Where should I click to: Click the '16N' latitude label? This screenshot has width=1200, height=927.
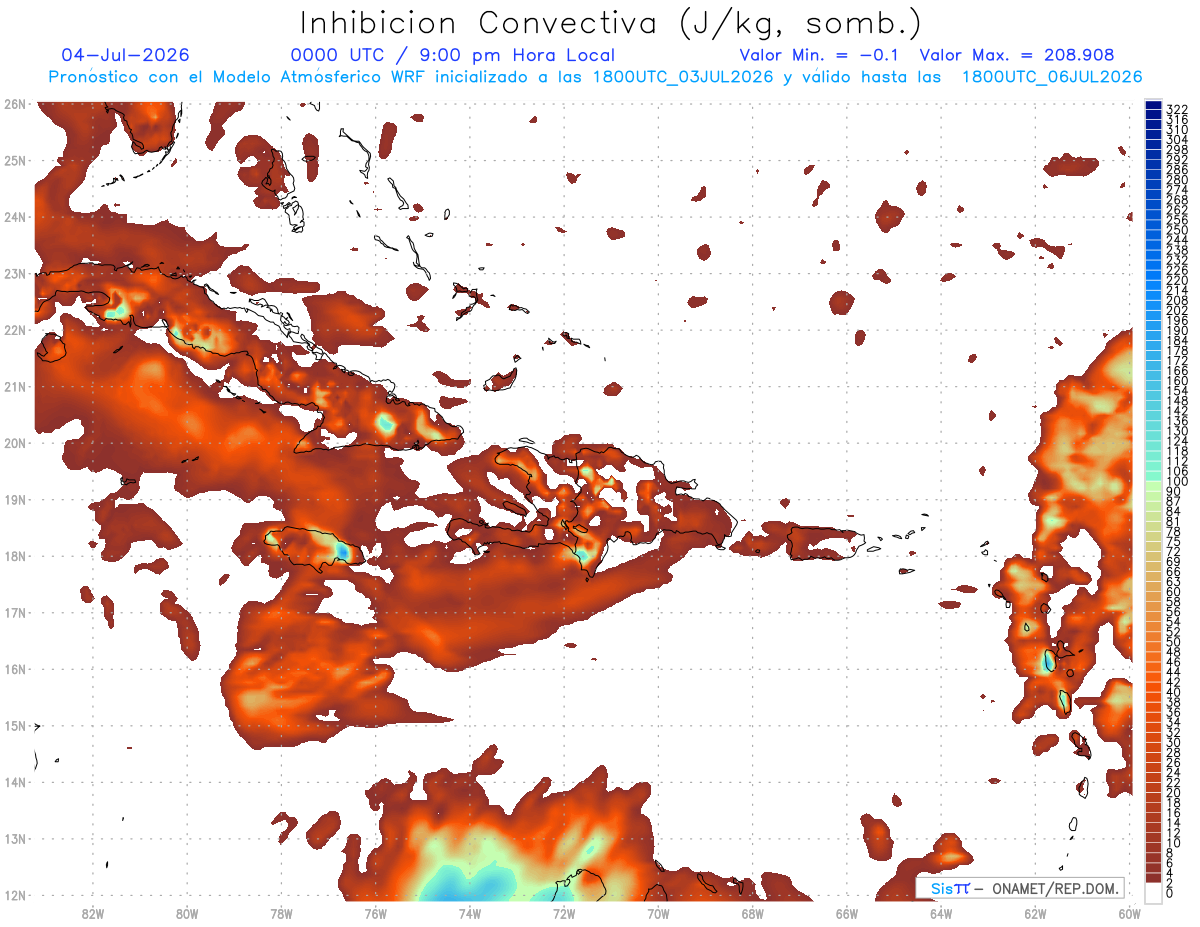(14, 669)
